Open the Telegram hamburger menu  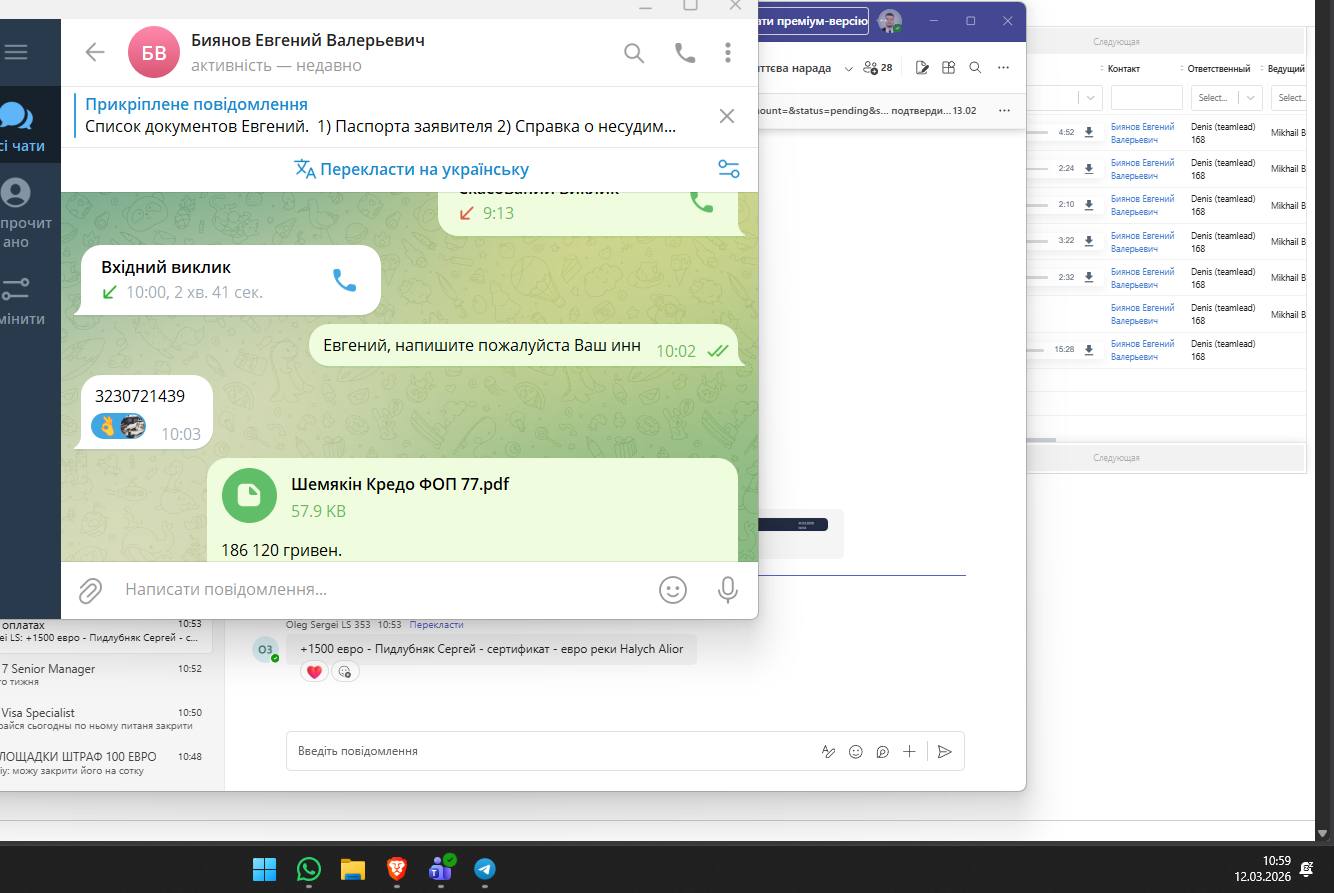click(16, 53)
